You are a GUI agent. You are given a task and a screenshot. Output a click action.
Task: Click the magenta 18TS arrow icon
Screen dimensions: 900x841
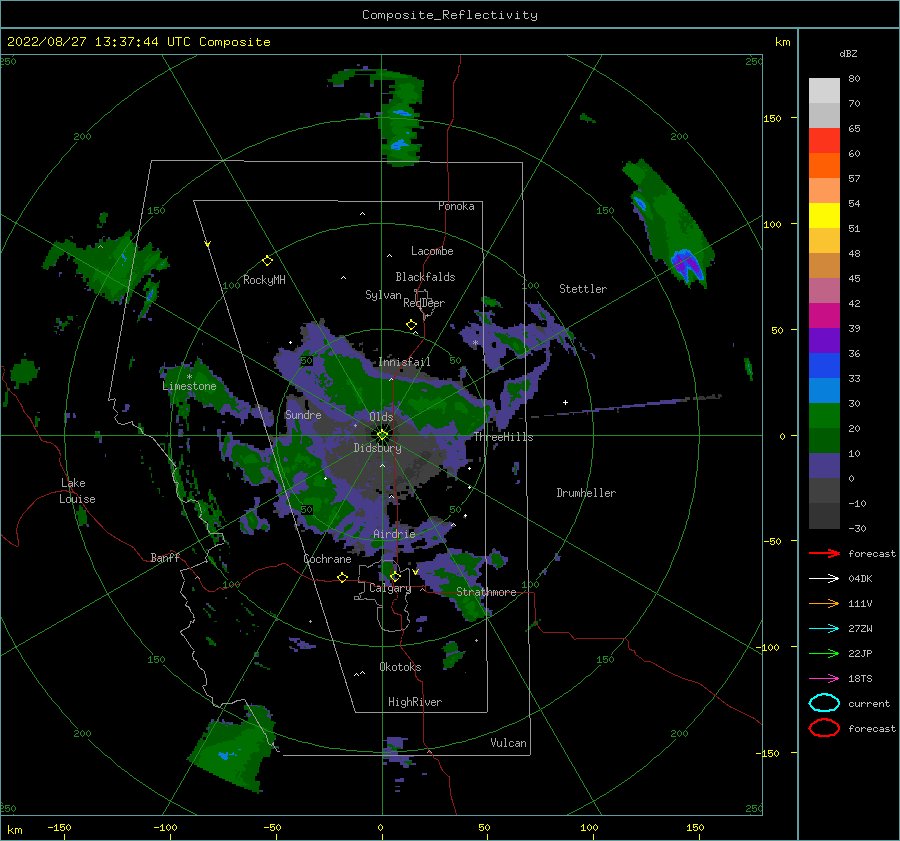(824, 679)
